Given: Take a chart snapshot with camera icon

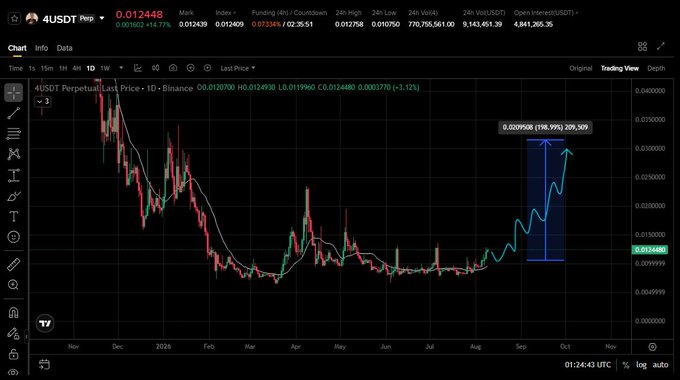Looking at the screenshot, I should 173,68.
